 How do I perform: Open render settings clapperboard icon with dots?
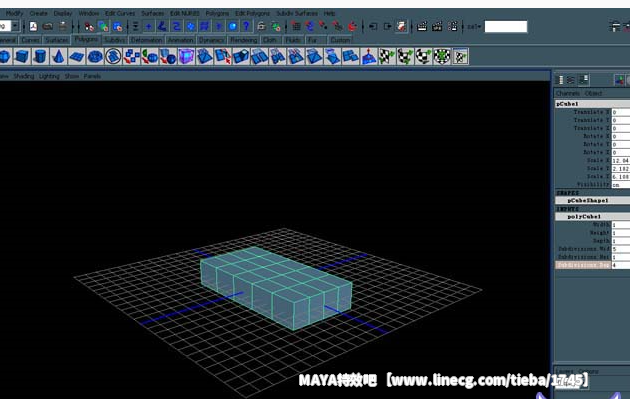(452, 27)
